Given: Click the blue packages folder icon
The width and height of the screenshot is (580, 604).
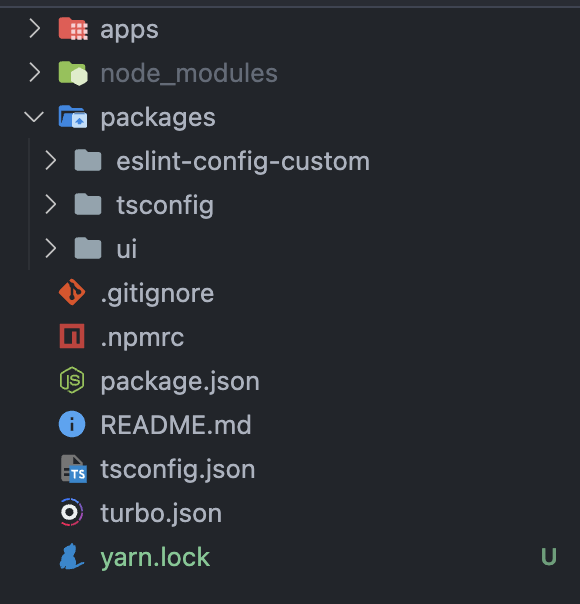Looking at the screenshot, I should pos(73,117).
